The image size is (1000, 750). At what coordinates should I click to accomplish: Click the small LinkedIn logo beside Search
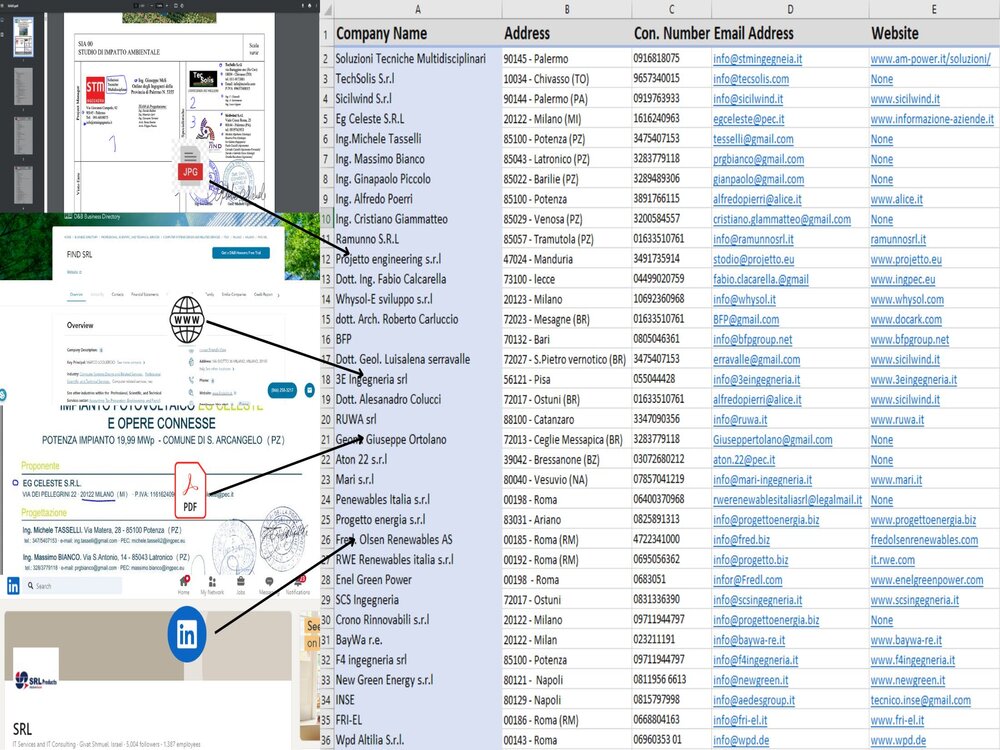coord(13,585)
